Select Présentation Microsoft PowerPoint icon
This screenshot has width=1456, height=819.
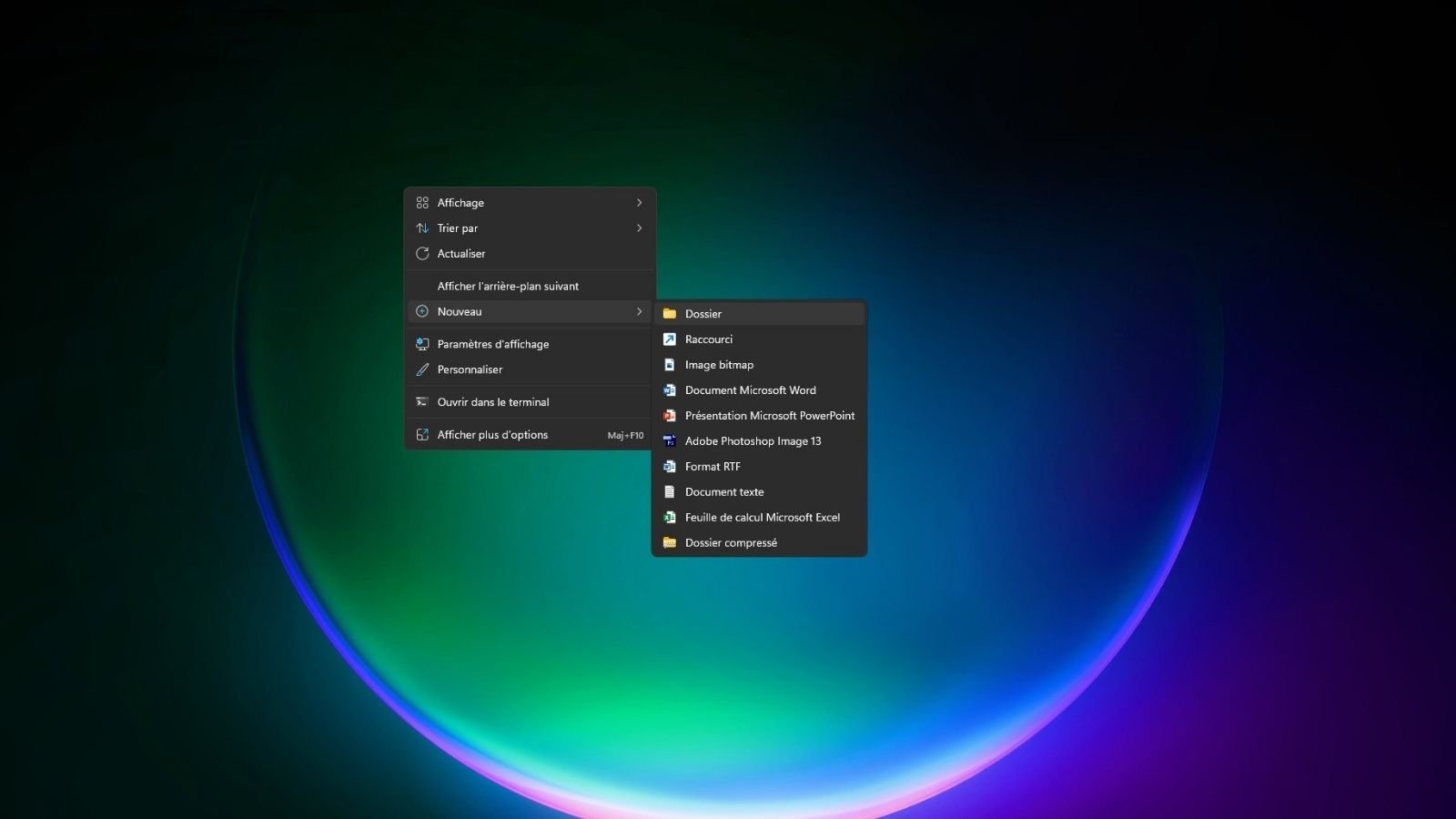coord(670,415)
